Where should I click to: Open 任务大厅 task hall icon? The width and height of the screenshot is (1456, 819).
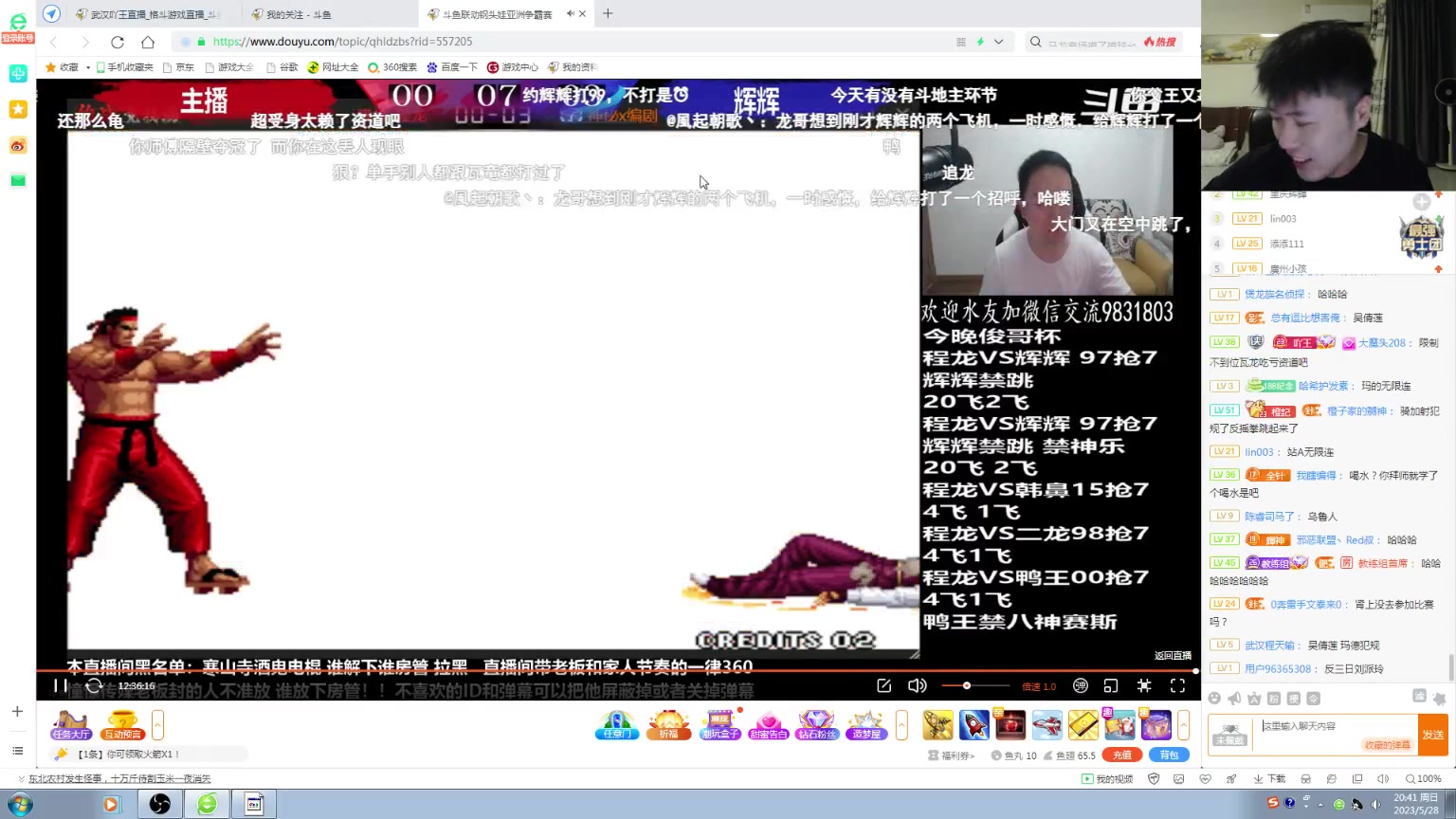tap(71, 725)
